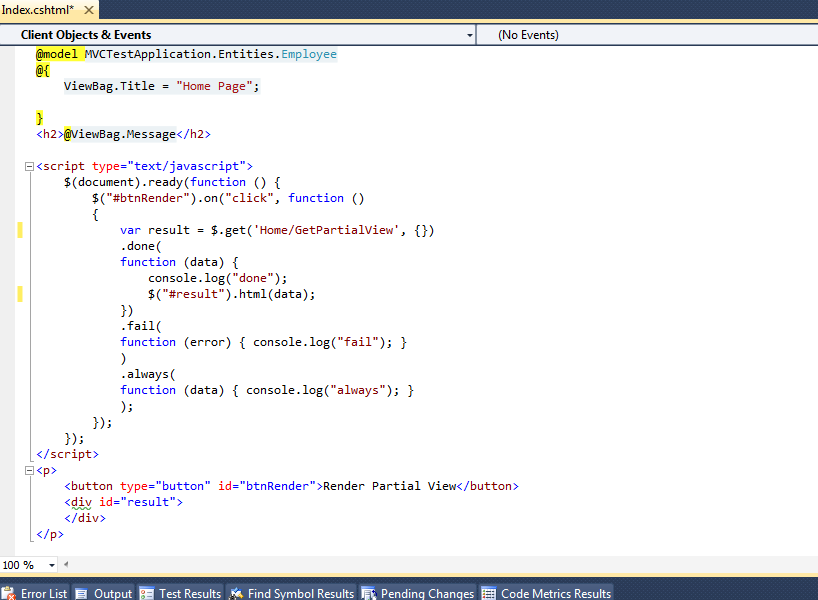
Task: Open the 100 % zoom dropdown
Action: tap(52, 565)
